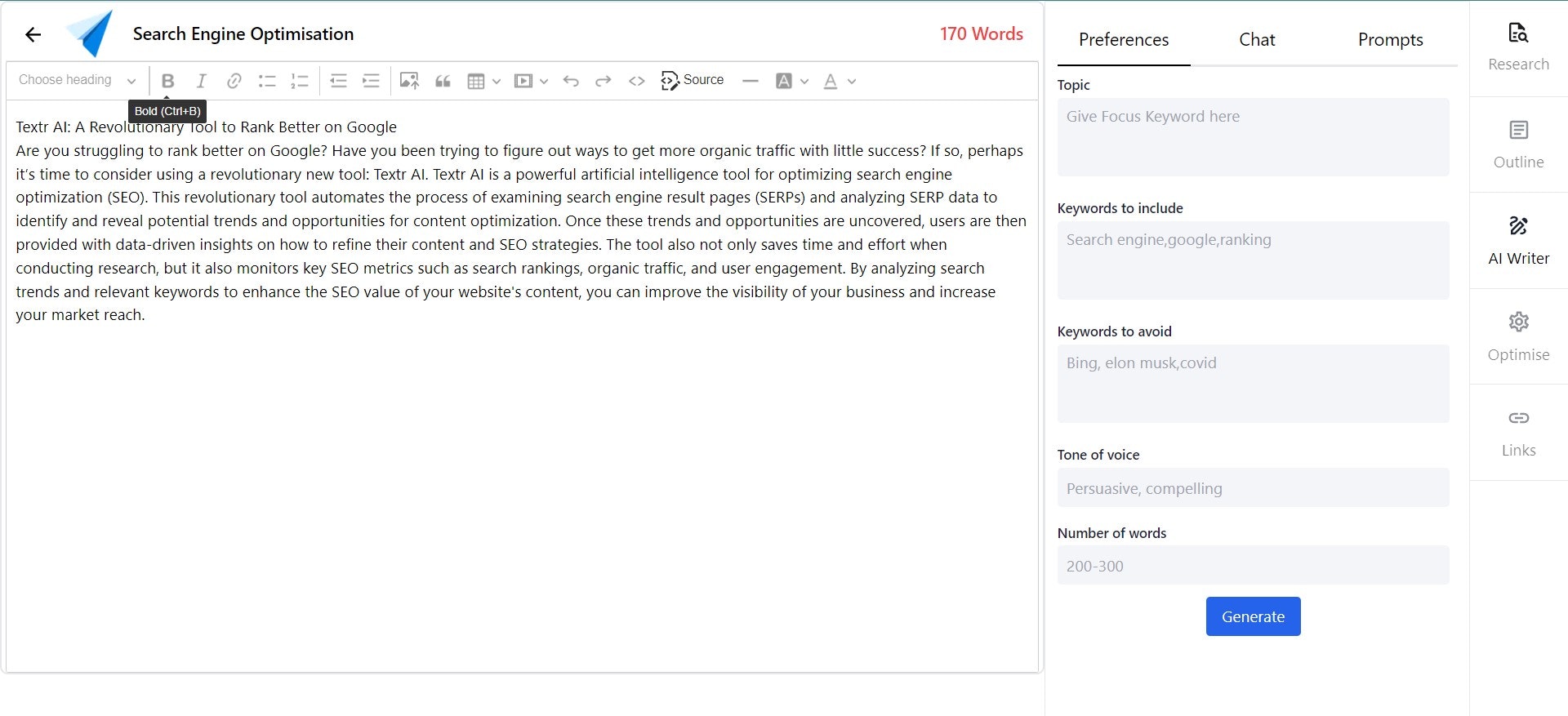This screenshot has width=1568, height=716.
Task: Toggle inline code formatting
Action: click(637, 81)
